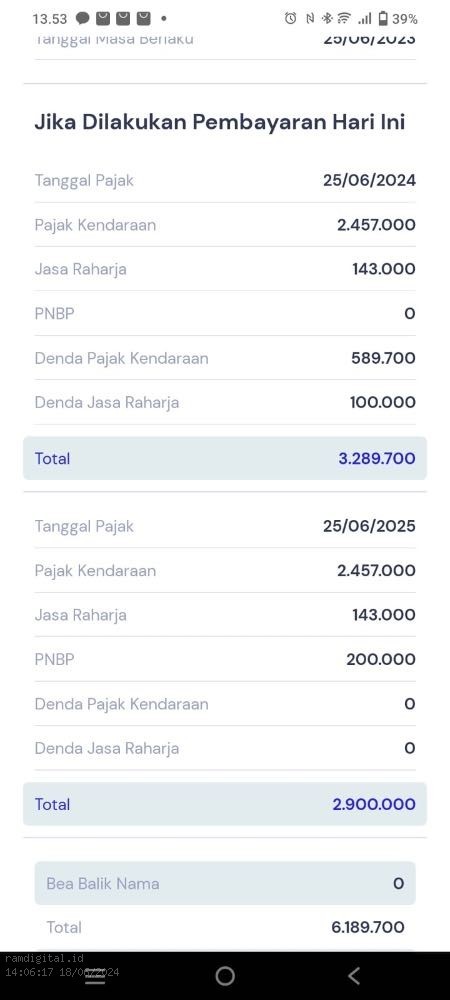Tap the PNBP 200.000 row
This screenshot has height=1000, width=450.
tap(225, 659)
